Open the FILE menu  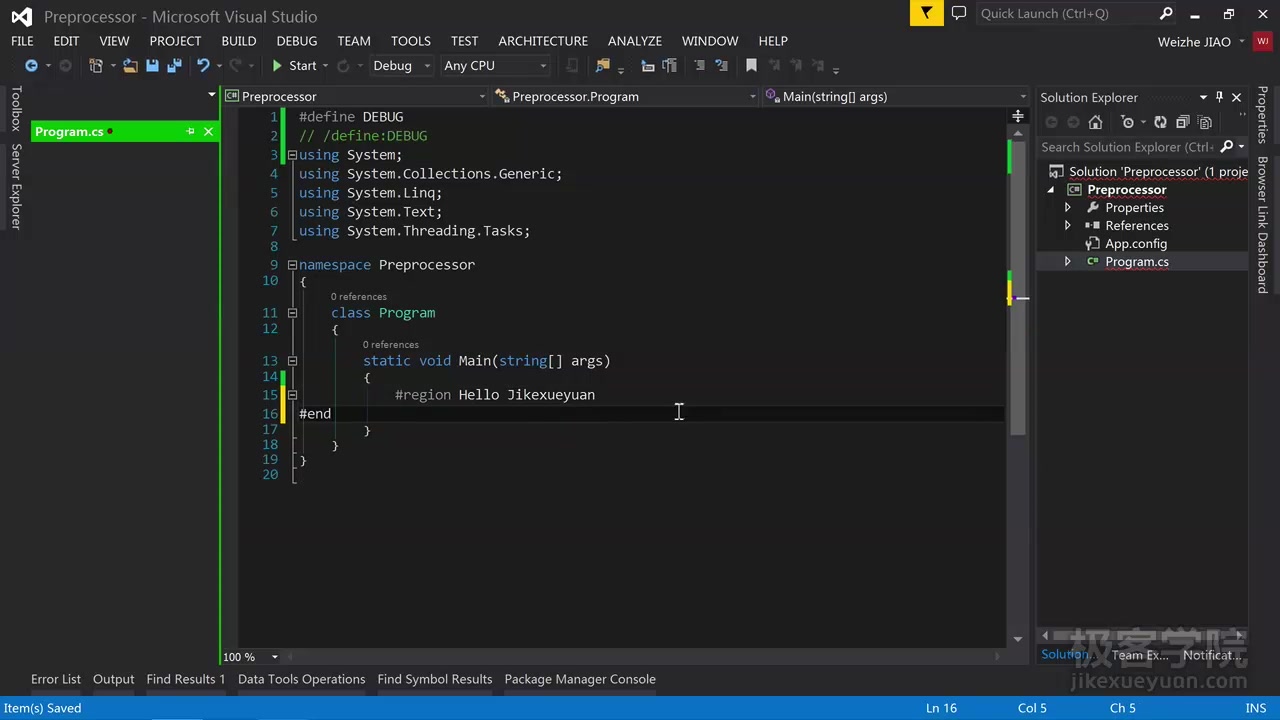tap(22, 41)
